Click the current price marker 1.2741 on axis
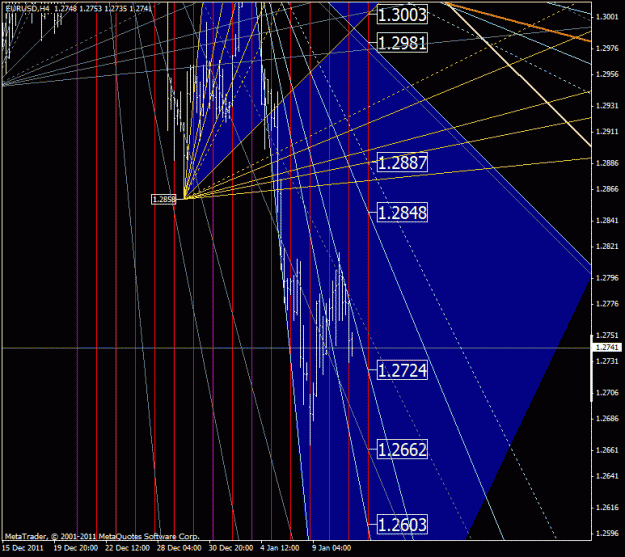 click(607, 348)
